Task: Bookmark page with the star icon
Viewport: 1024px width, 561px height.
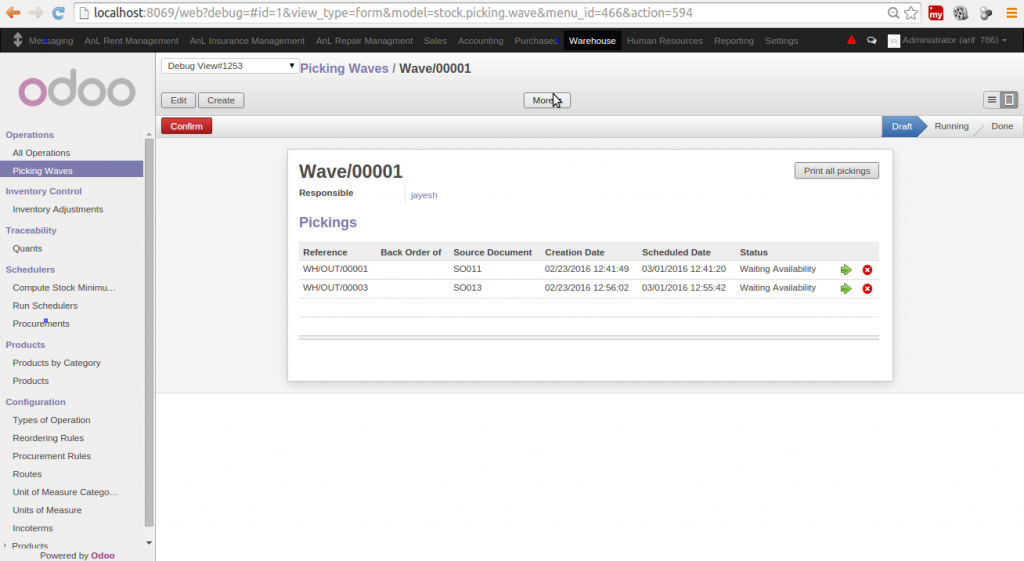Action: [x=910, y=14]
